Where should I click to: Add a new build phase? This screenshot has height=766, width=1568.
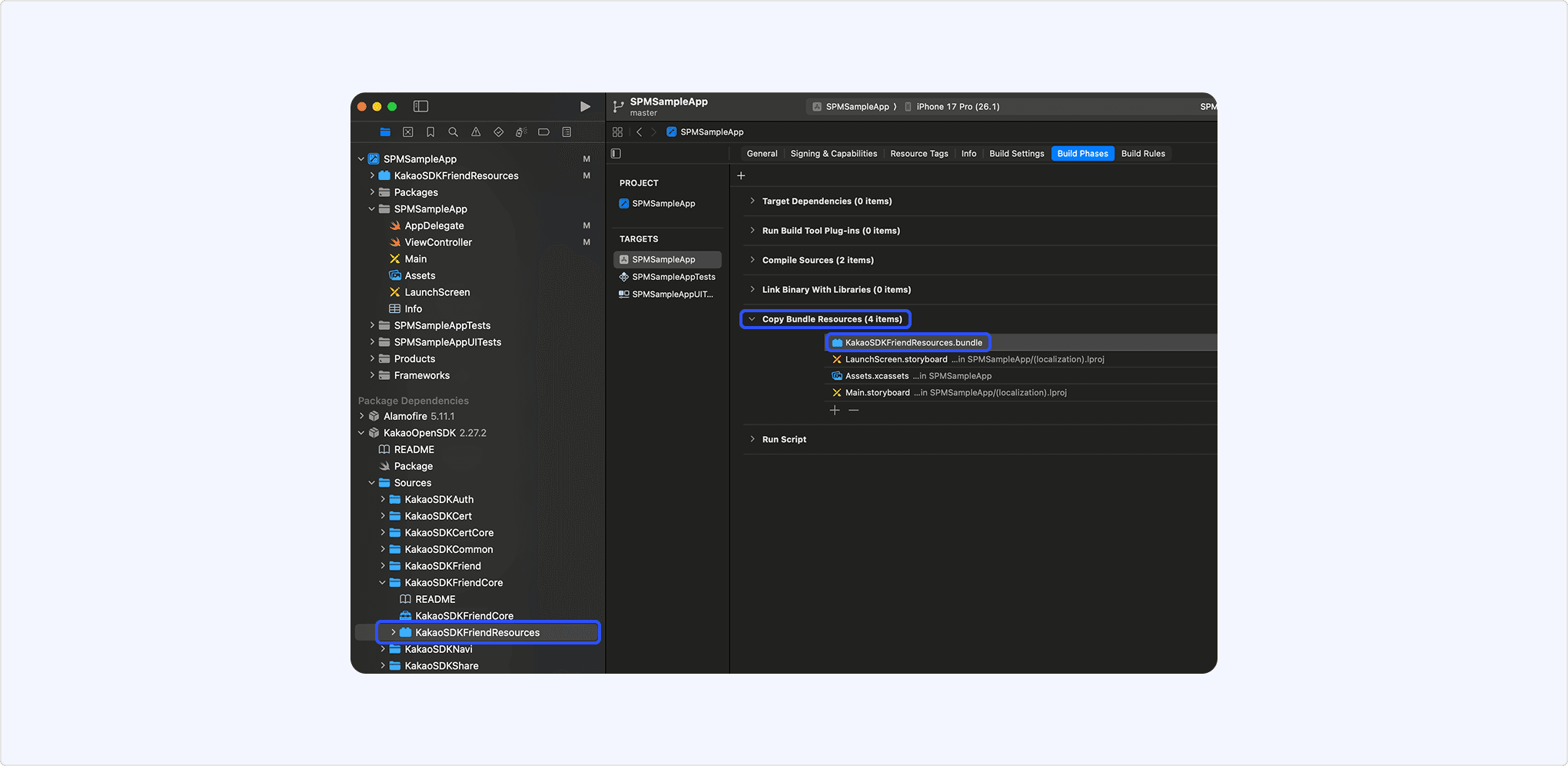[741, 176]
